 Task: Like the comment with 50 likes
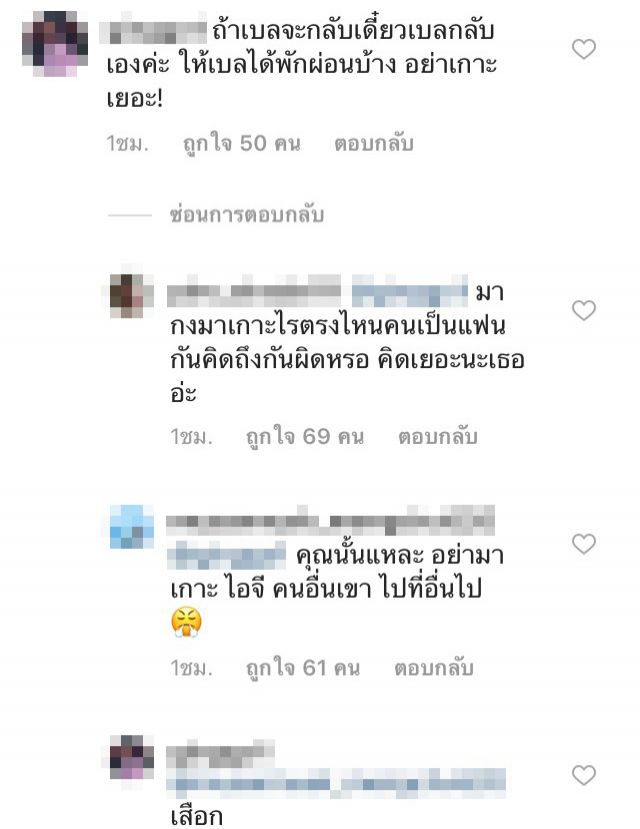pos(583,49)
